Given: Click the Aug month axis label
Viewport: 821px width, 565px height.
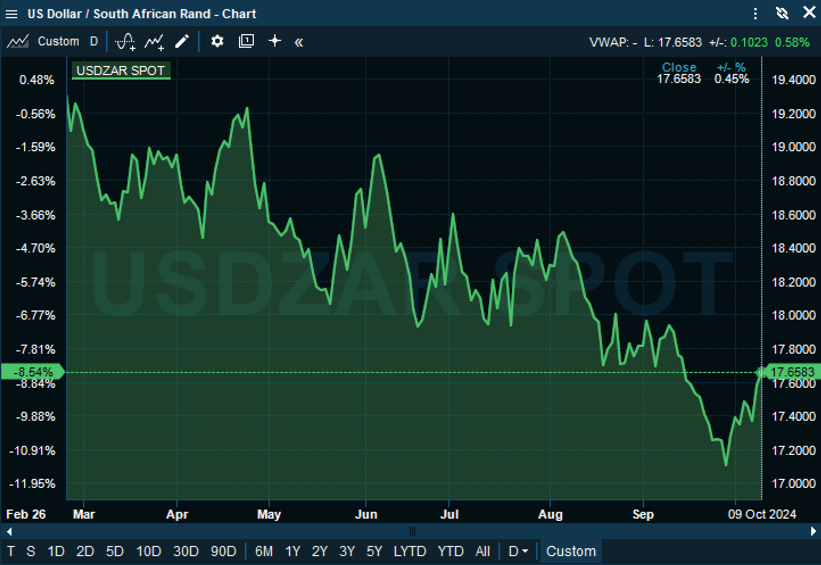Looking at the screenshot, I should 550,514.
